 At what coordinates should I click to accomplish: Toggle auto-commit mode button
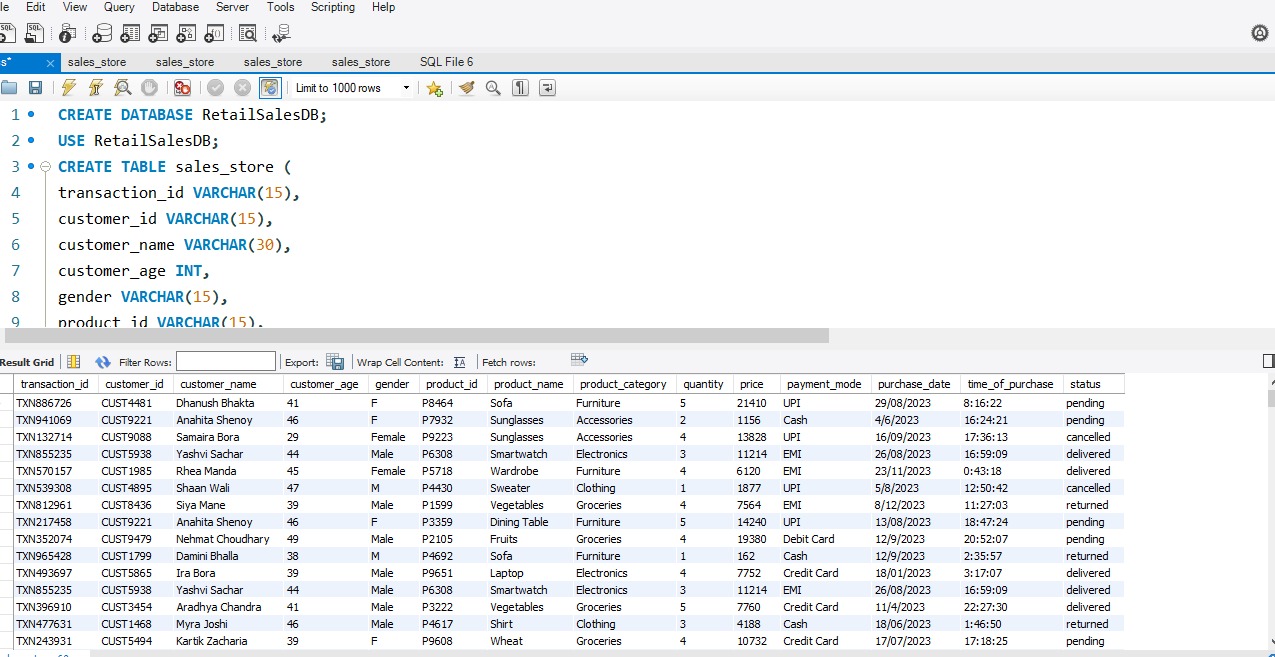tap(270, 88)
